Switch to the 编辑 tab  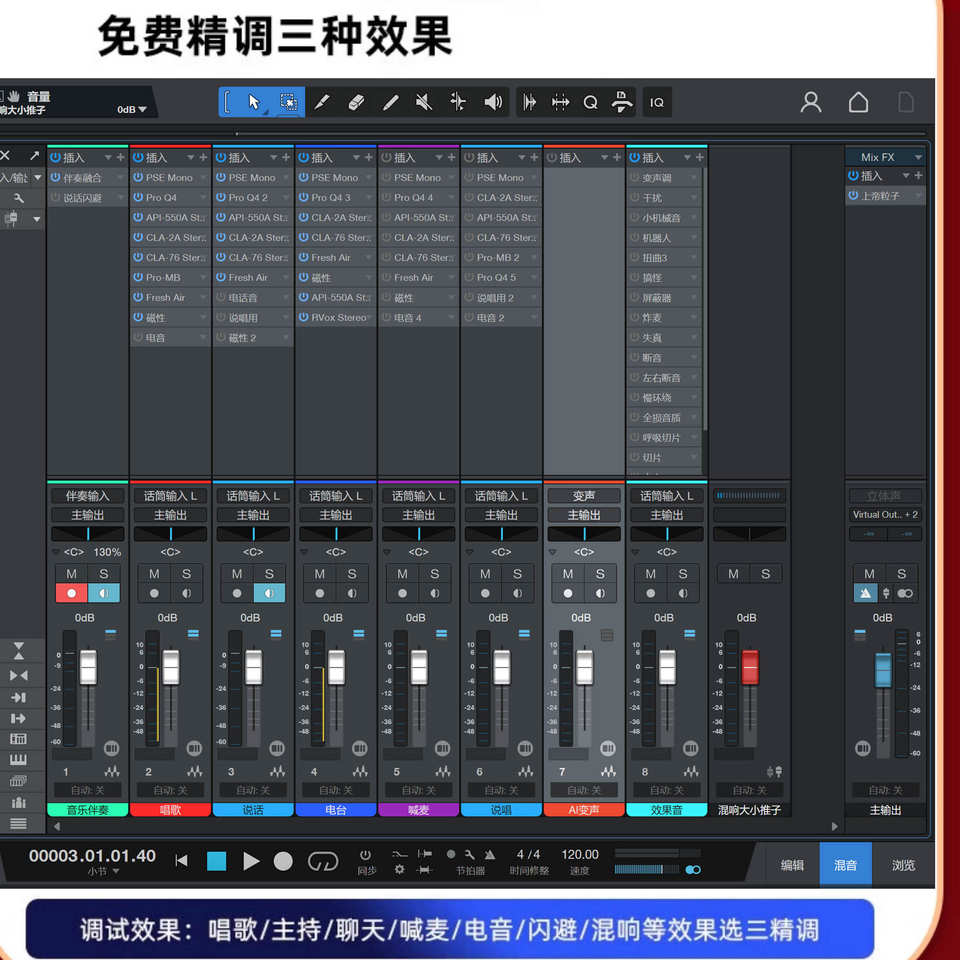792,865
